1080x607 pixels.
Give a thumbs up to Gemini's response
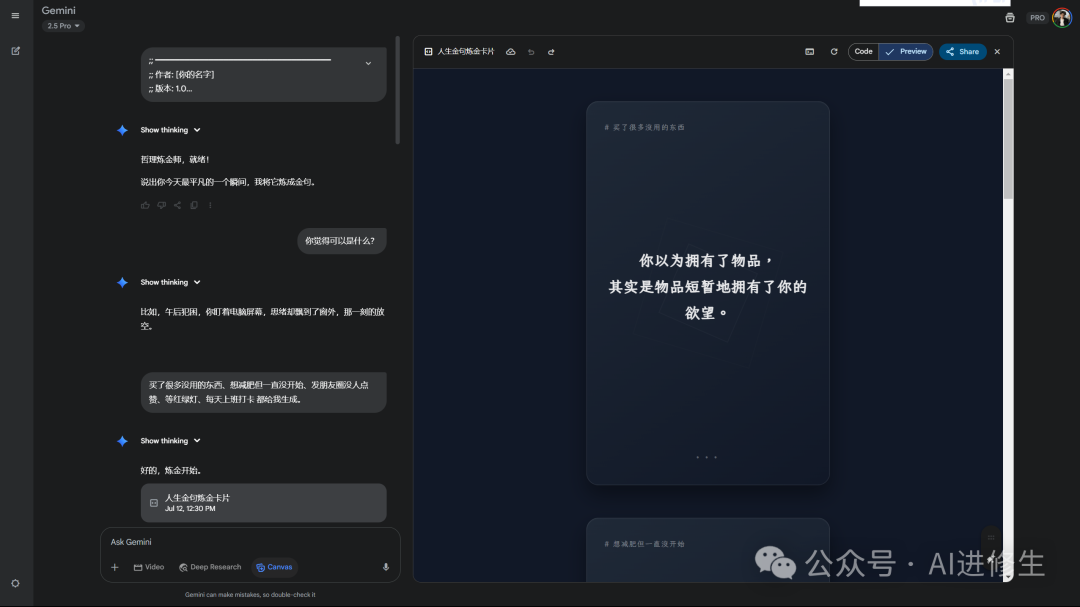pyautogui.click(x=146, y=205)
